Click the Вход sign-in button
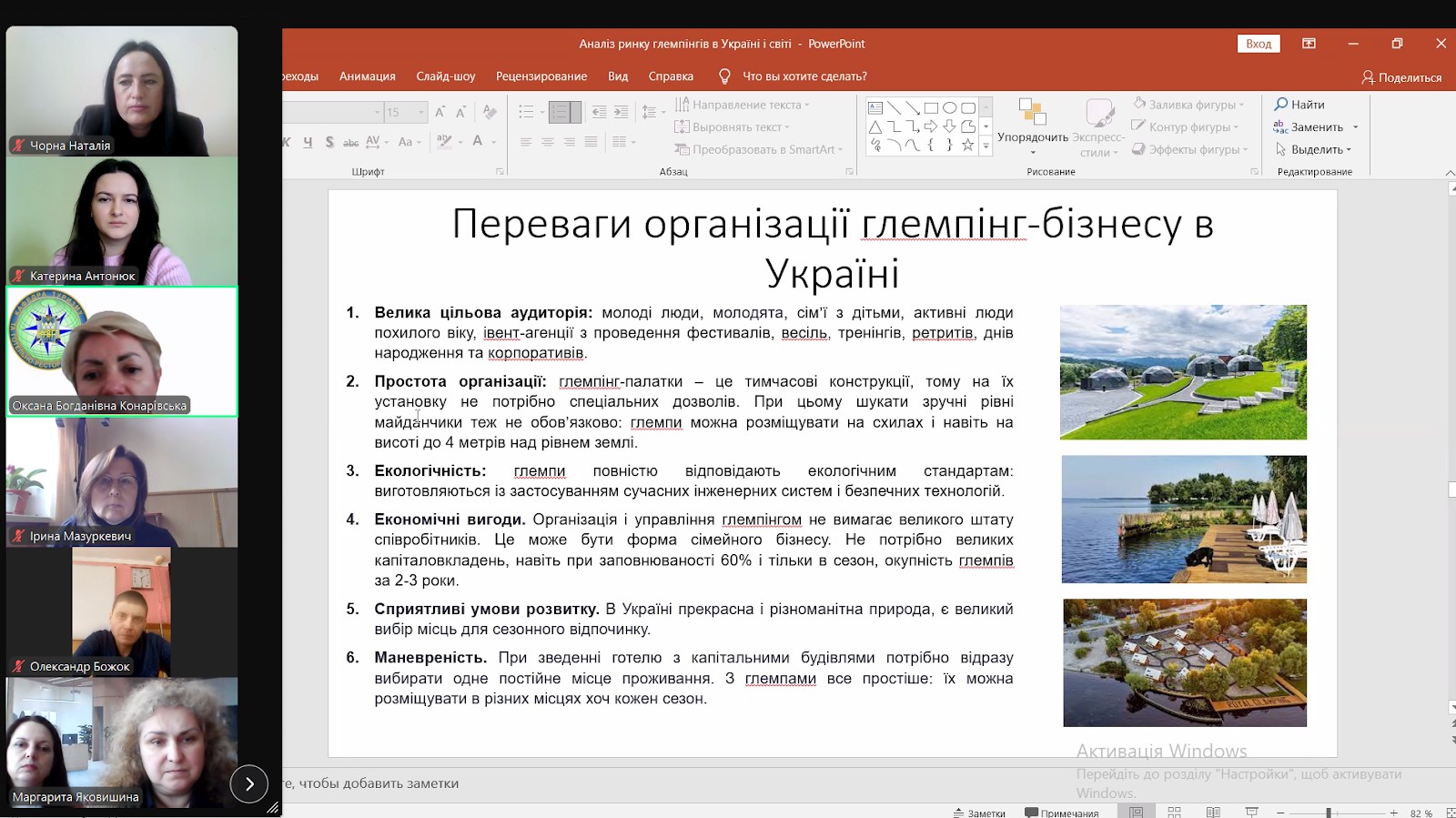This screenshot has width=1456, height=818. click(1258, 44)
